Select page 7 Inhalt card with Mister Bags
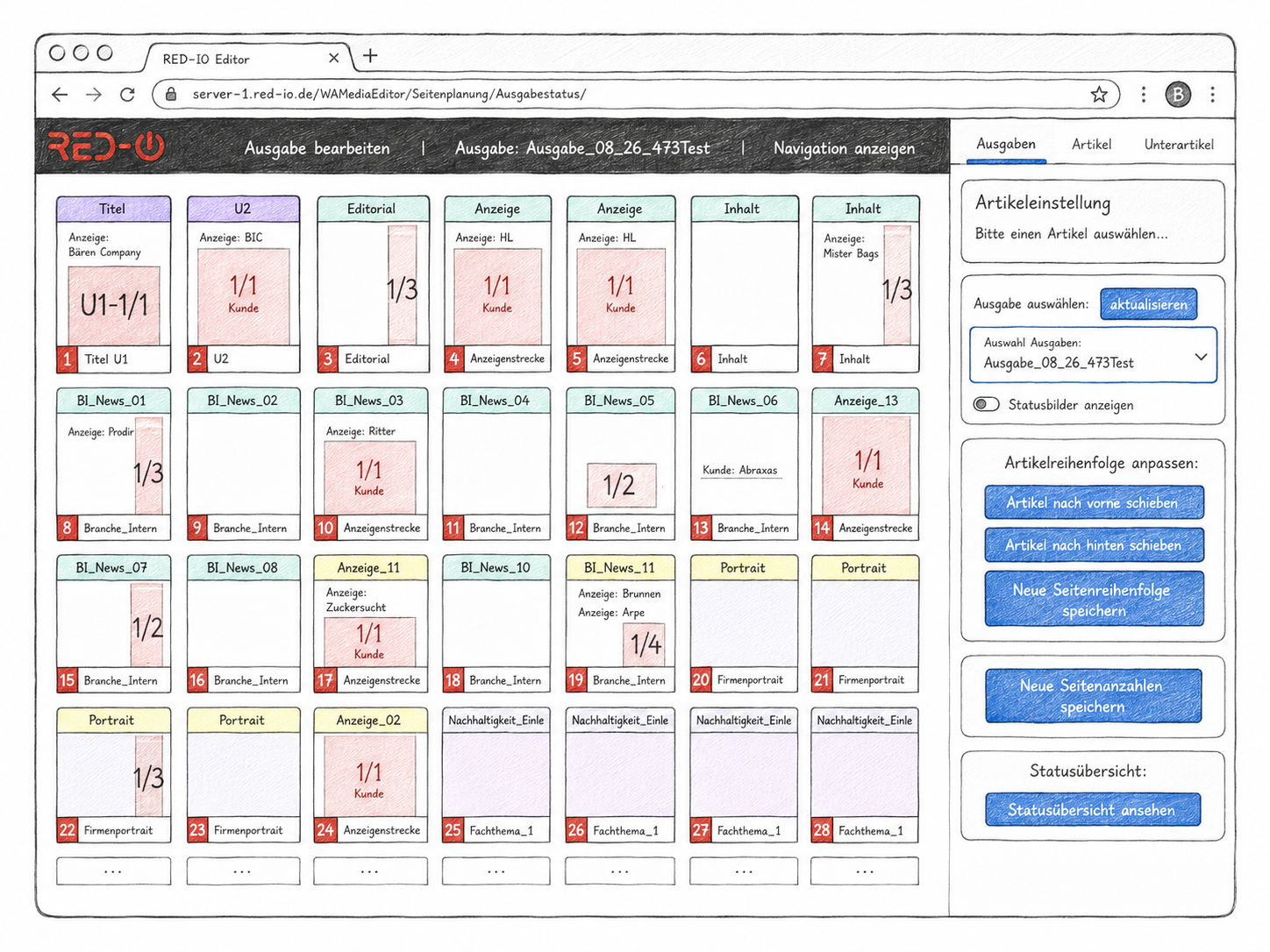This screenshot has height=952, width=1270. click(866, 284)
